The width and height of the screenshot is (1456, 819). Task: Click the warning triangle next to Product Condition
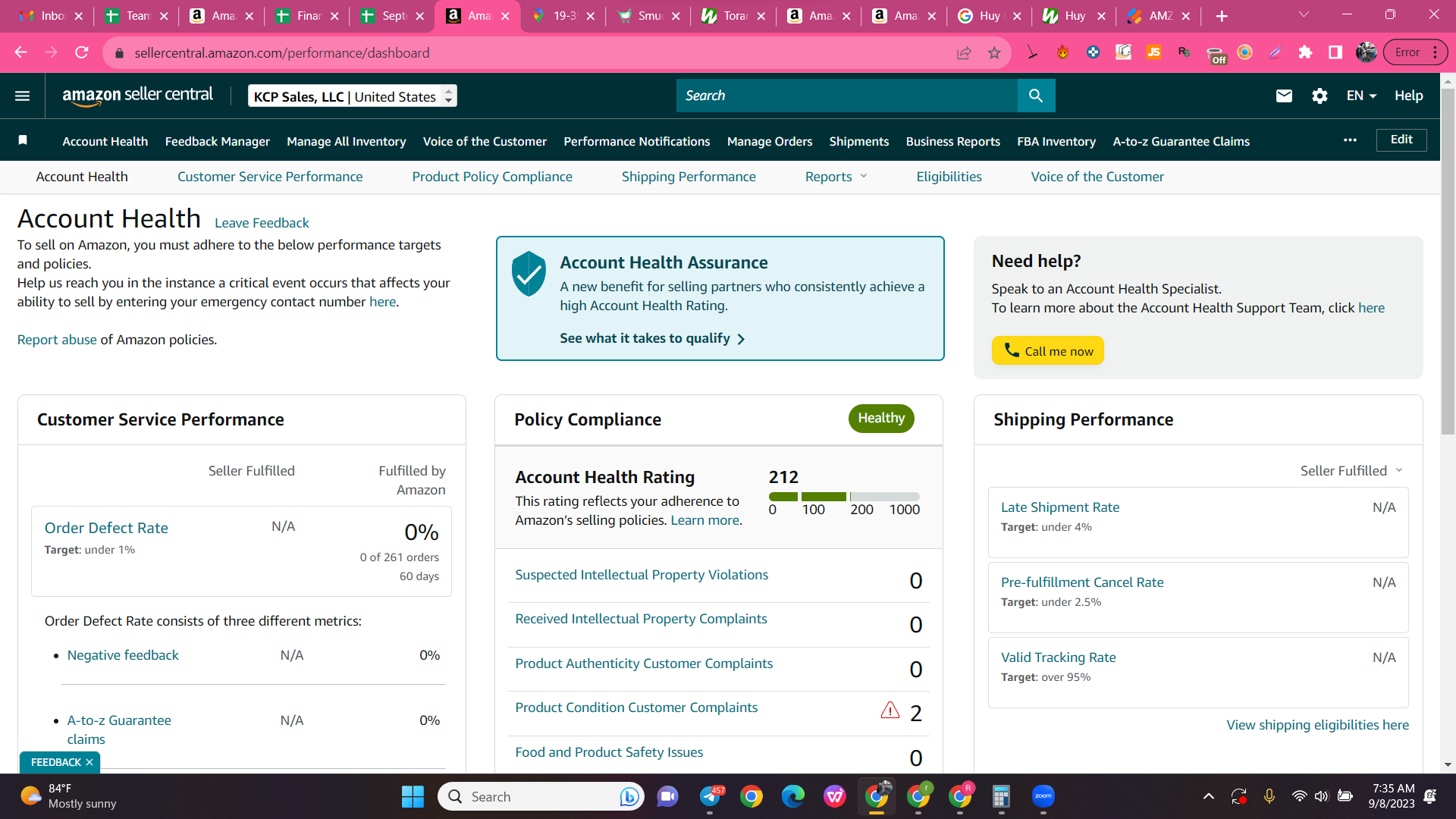(x=890, y=711)
